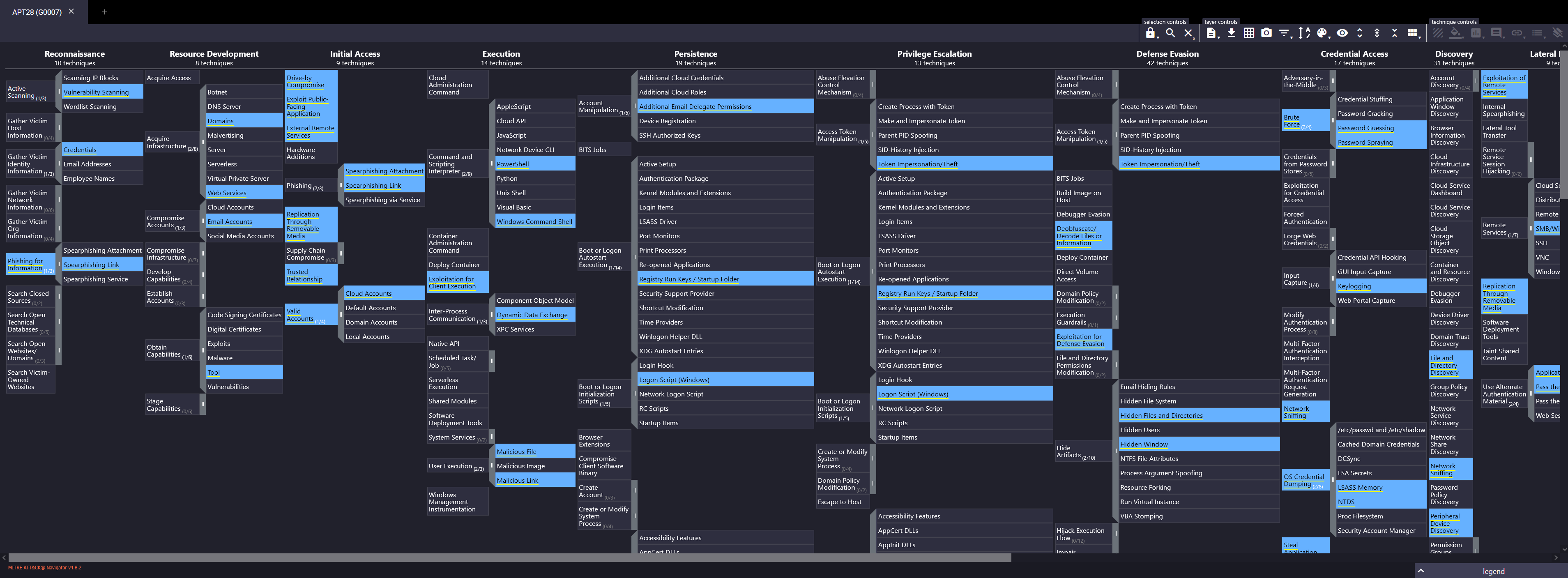The width and height of the screenshot is (1568, 578).
Task: Select the PowerShell sub-technique
Action: pos(535,163)
